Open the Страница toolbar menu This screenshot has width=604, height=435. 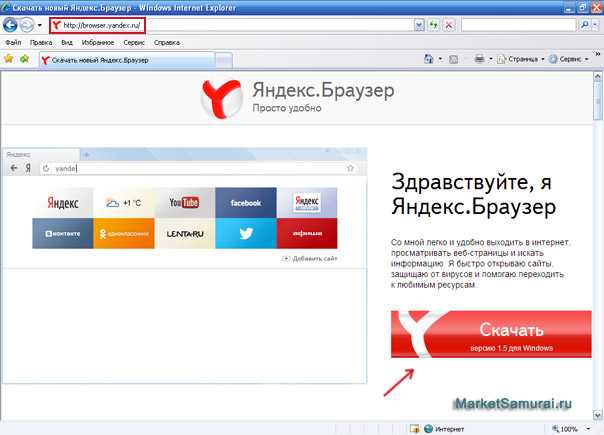521,59
